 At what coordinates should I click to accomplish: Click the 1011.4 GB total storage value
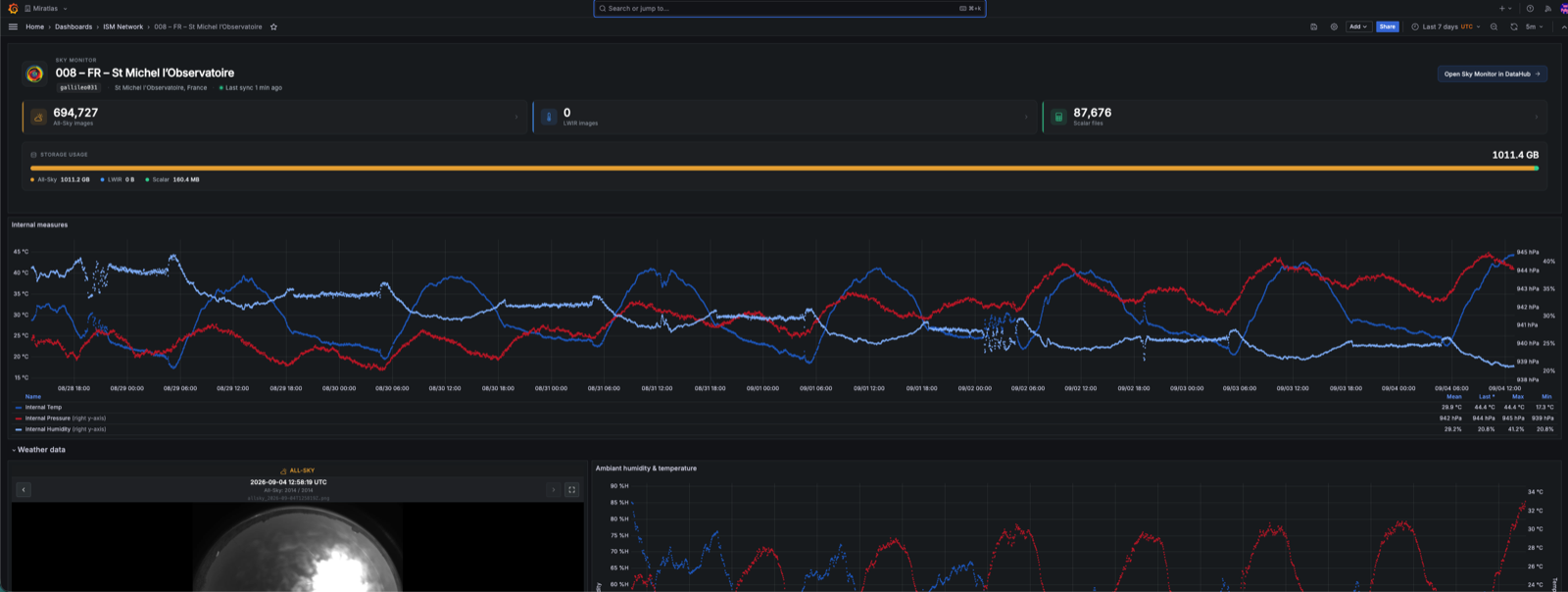click(1515, 155)
